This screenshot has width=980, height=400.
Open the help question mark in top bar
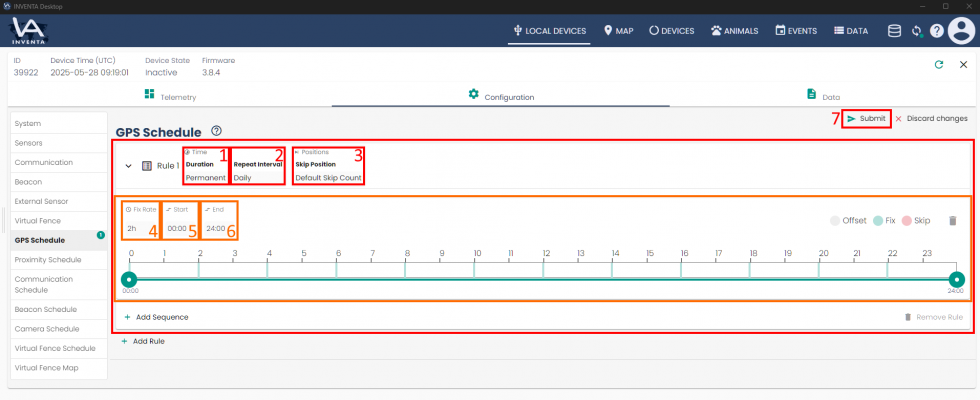[937, 31]
